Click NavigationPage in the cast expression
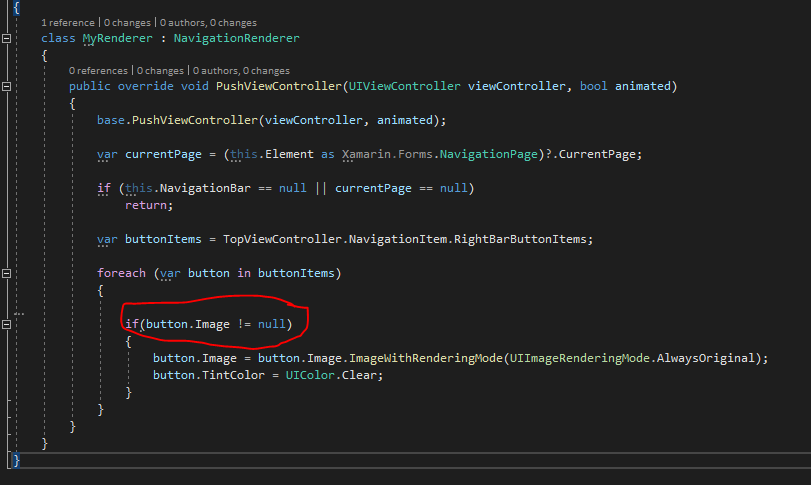Screen dimensions: 811x485 [x=489, y=154]
